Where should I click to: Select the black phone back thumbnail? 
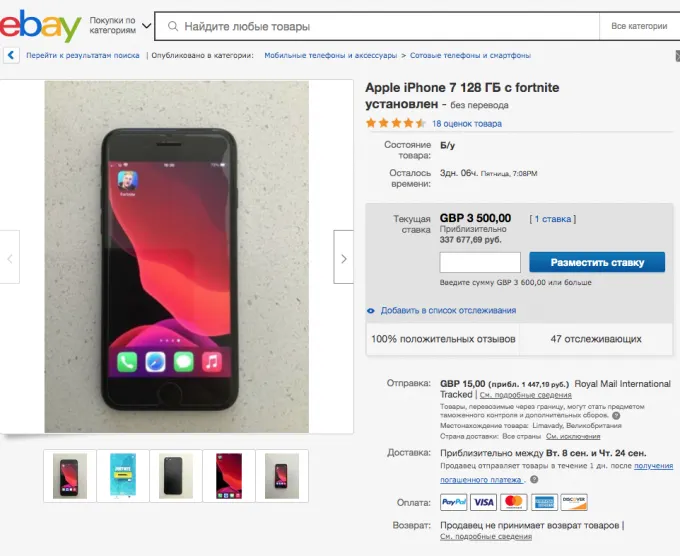pos(176,476)
